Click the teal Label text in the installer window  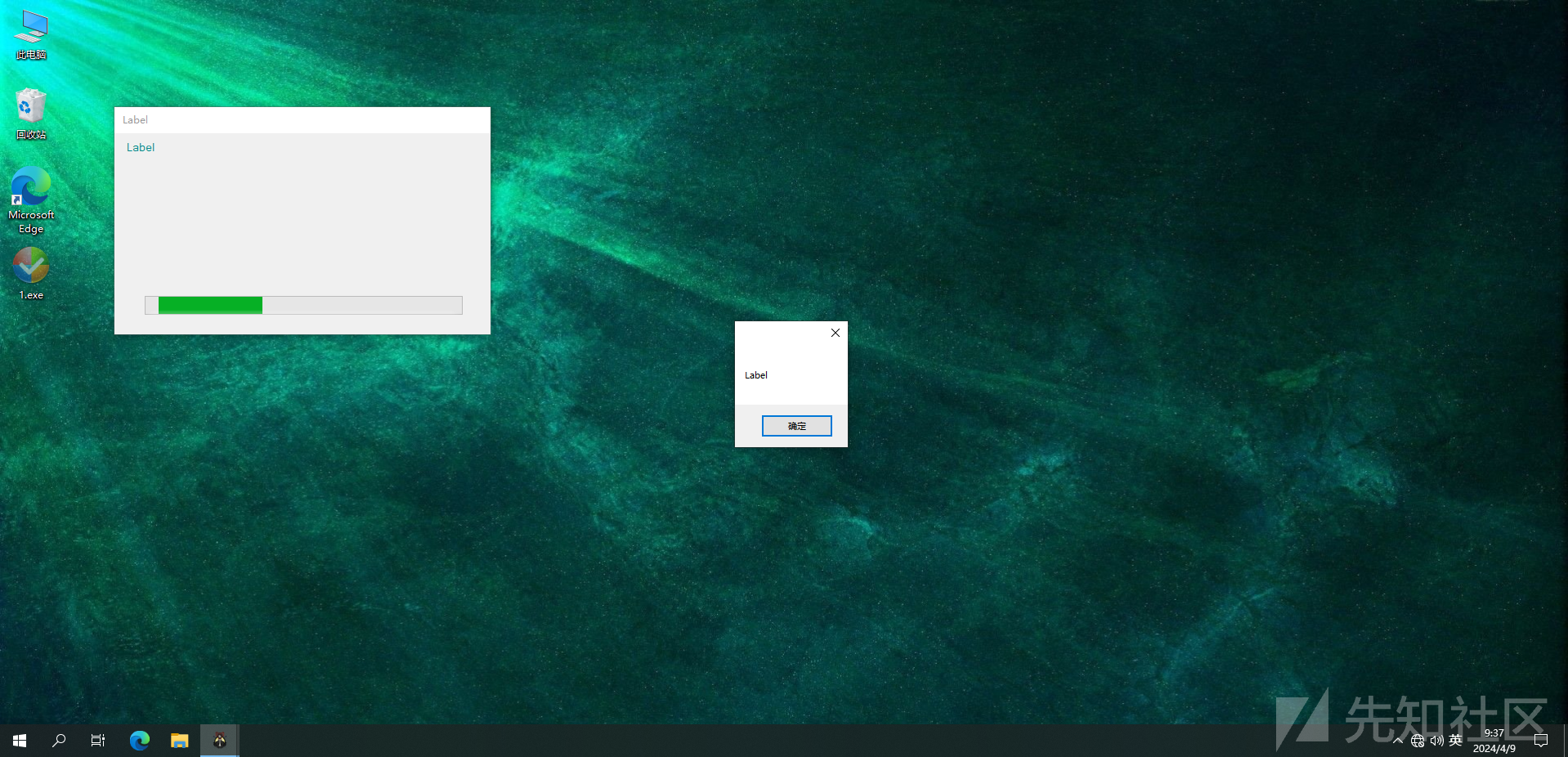coord(141,147)
